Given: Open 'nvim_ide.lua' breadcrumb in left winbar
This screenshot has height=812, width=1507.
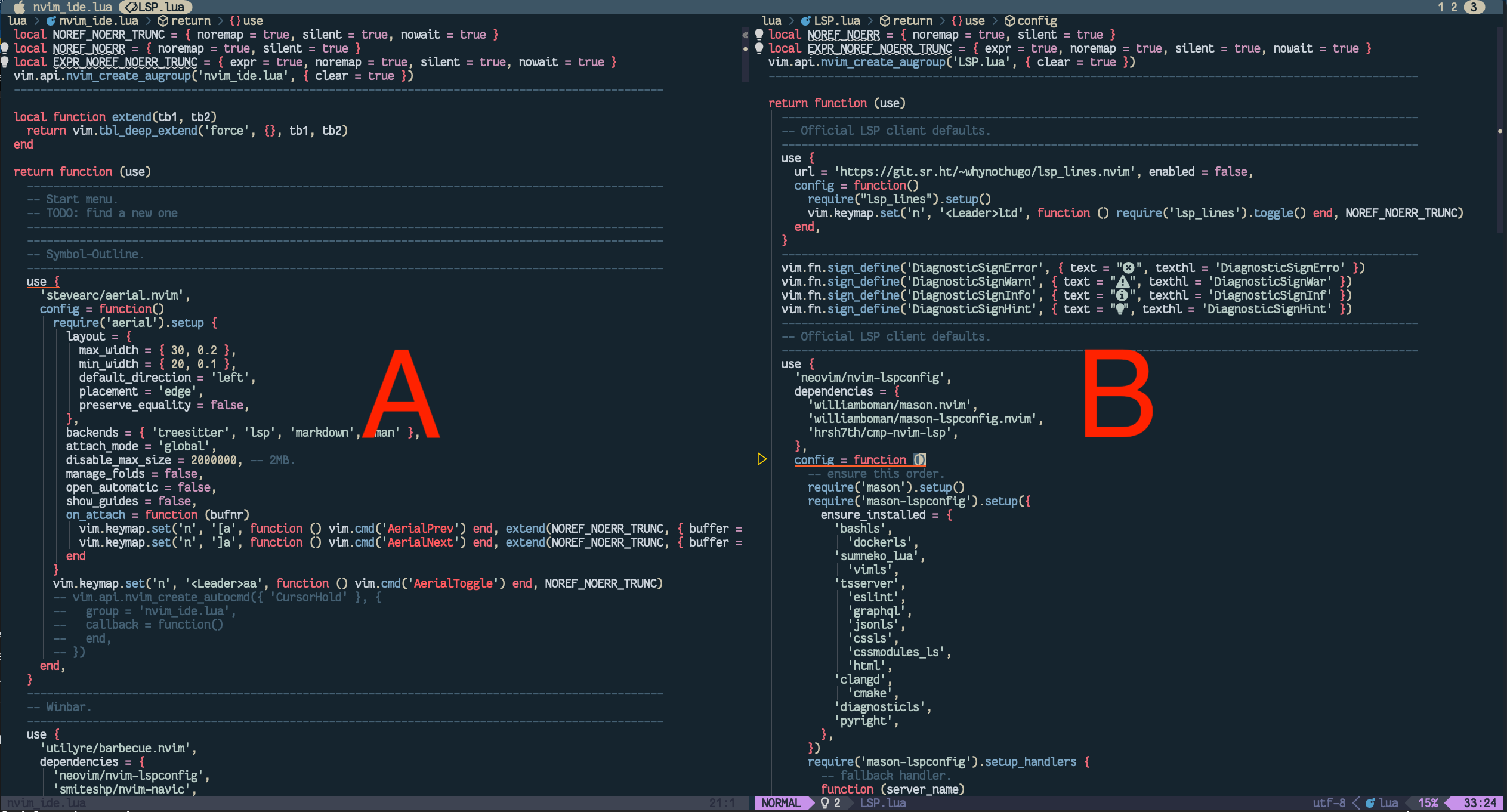Looking at the screenshot, I should pyautogui.click(x=98, y=21).
